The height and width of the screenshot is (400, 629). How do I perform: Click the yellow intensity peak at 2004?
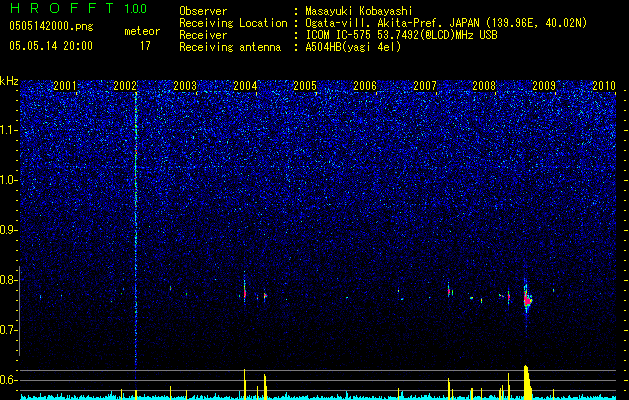(x=245, y=384)
